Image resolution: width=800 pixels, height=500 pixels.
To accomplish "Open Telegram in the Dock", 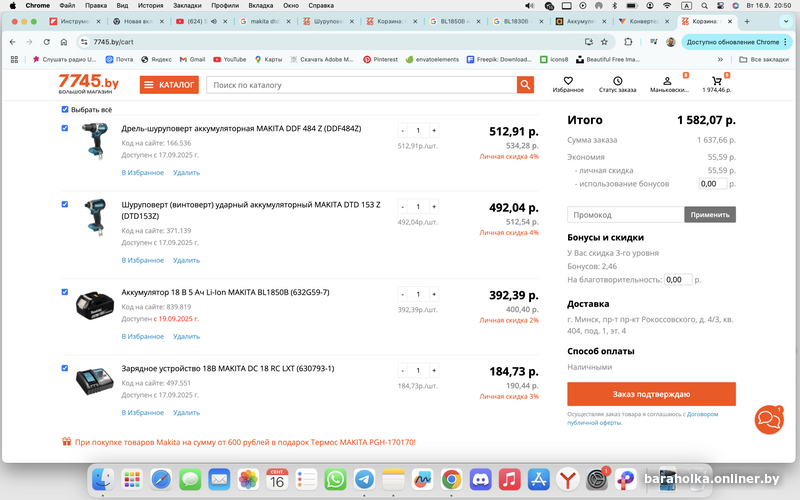I will 364,480.
